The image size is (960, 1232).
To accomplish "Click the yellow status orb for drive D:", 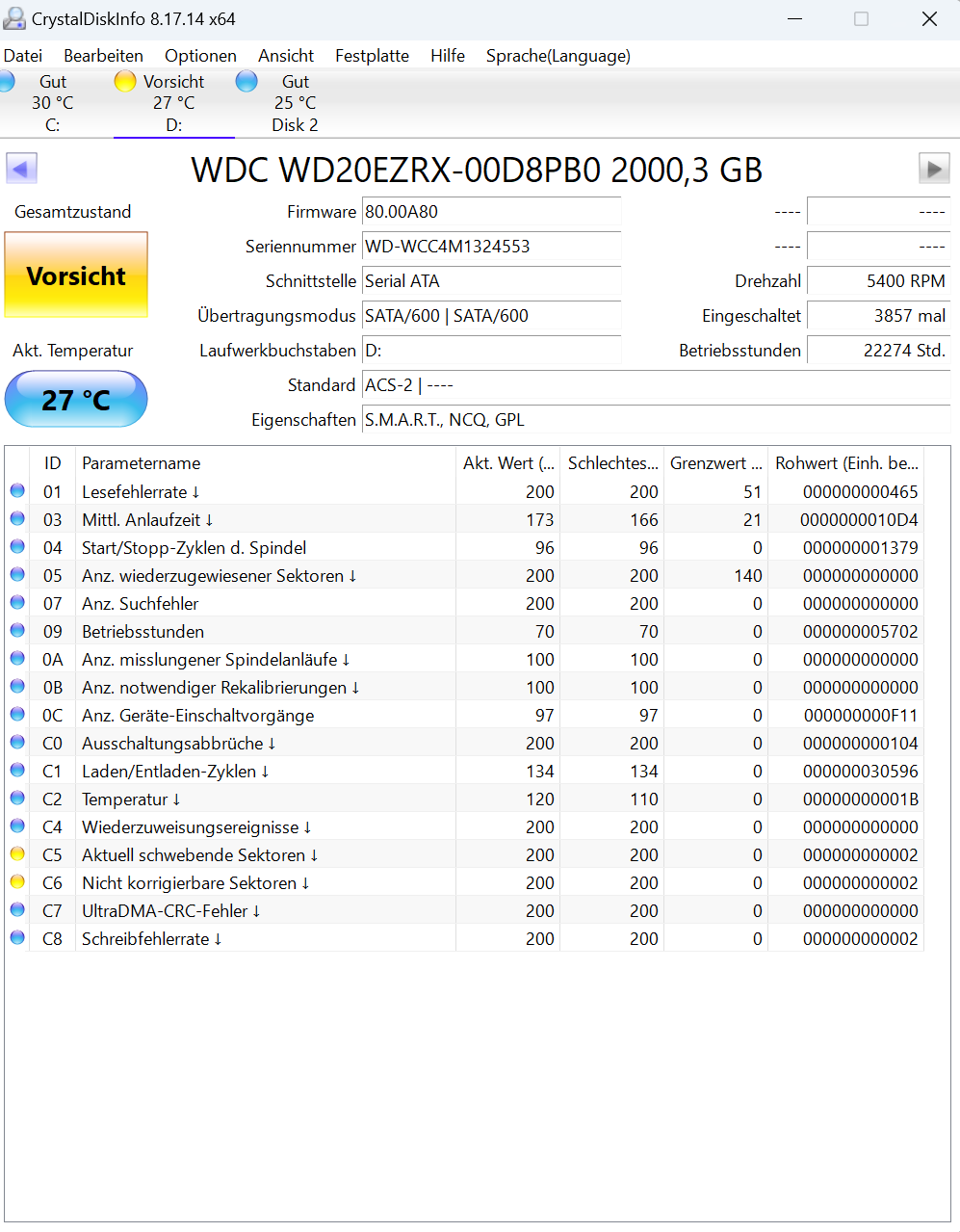I will (125, 81).
